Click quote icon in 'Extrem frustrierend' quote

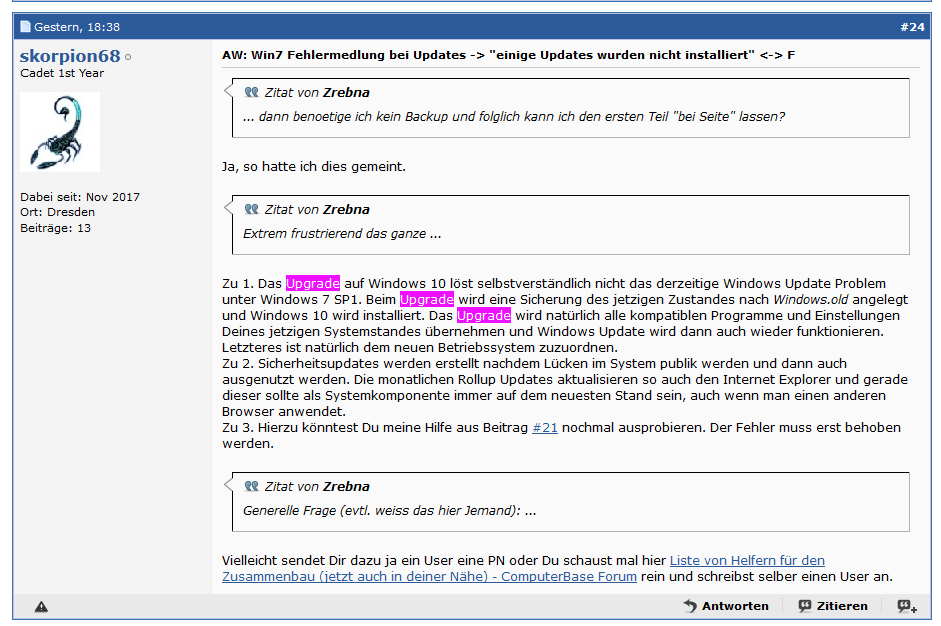(x=251, y=209)
